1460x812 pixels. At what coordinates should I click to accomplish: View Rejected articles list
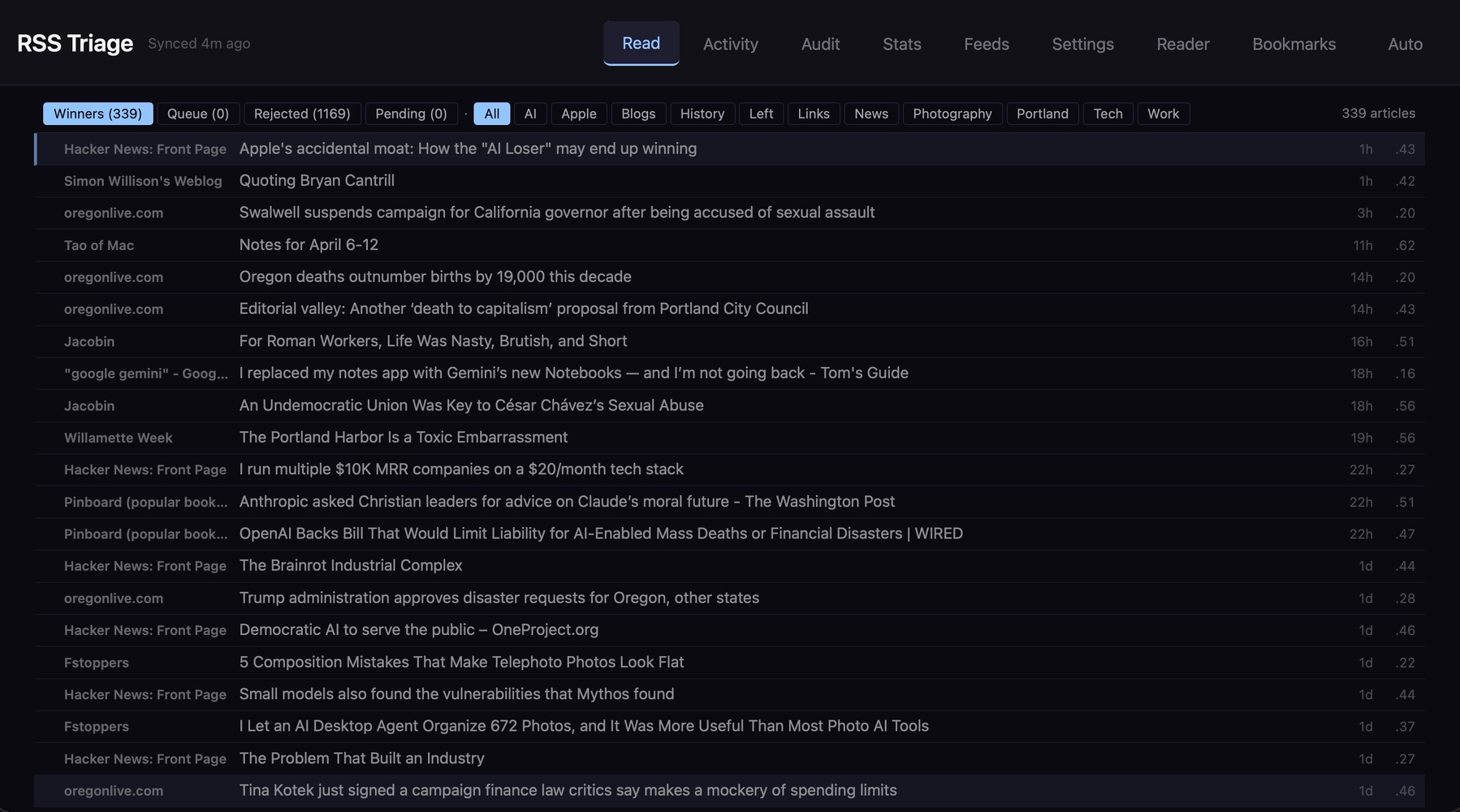[301, 114]
